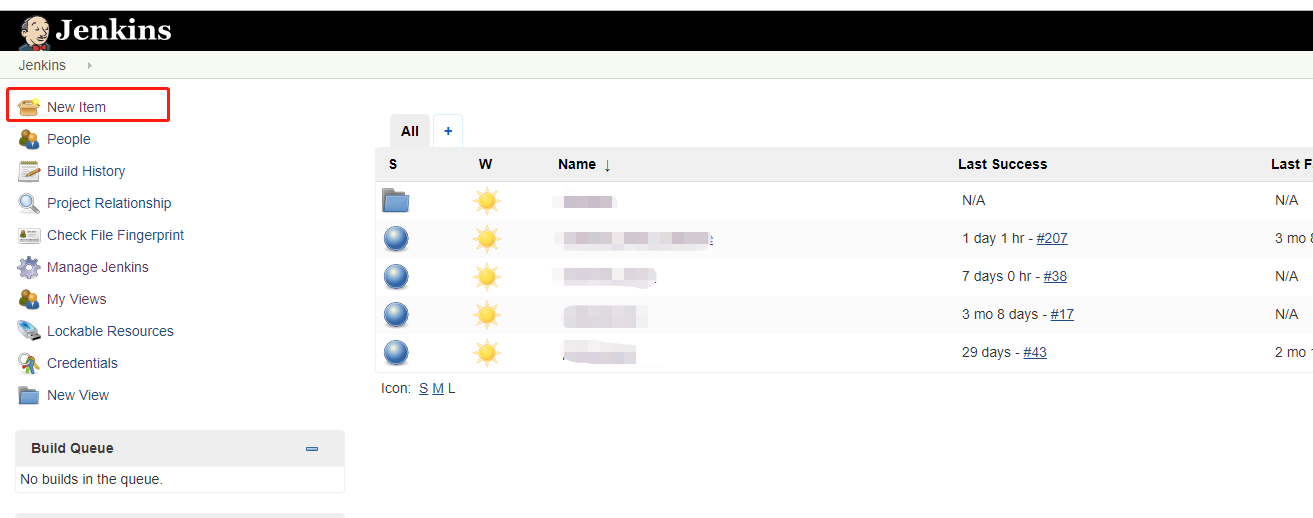This screenshot has height=518, width=1313.
Task: Click the New Item box icon
Action: (x=29, y=107)
